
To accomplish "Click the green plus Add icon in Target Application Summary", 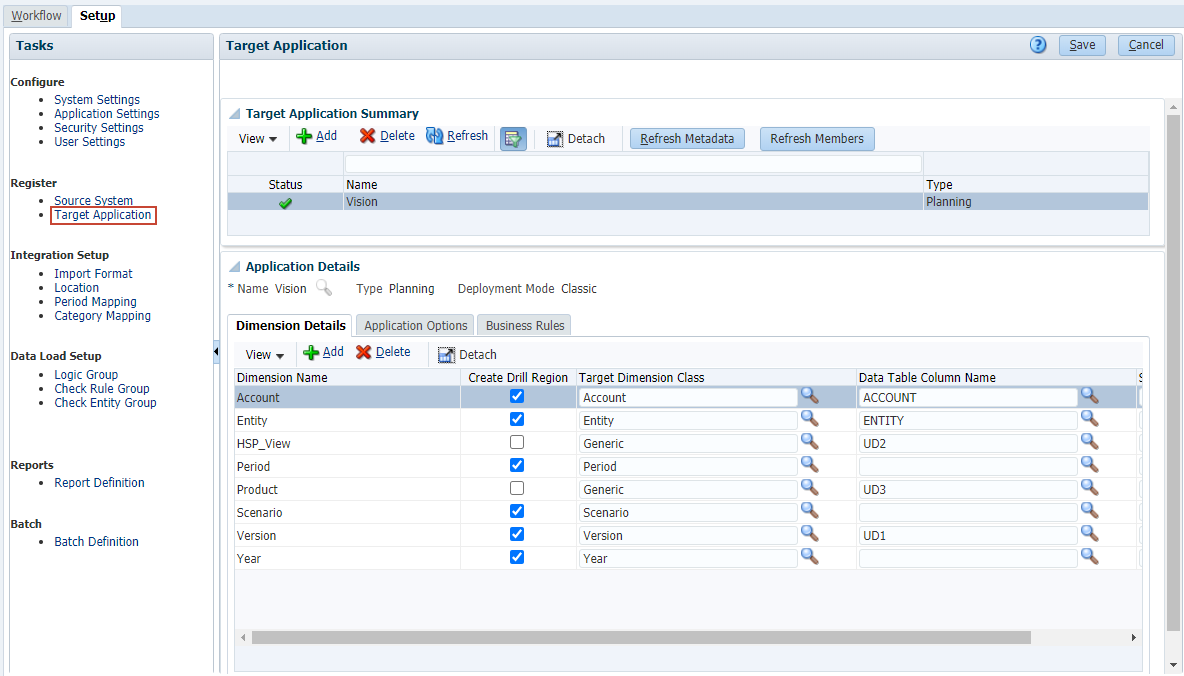I will 305,137.
